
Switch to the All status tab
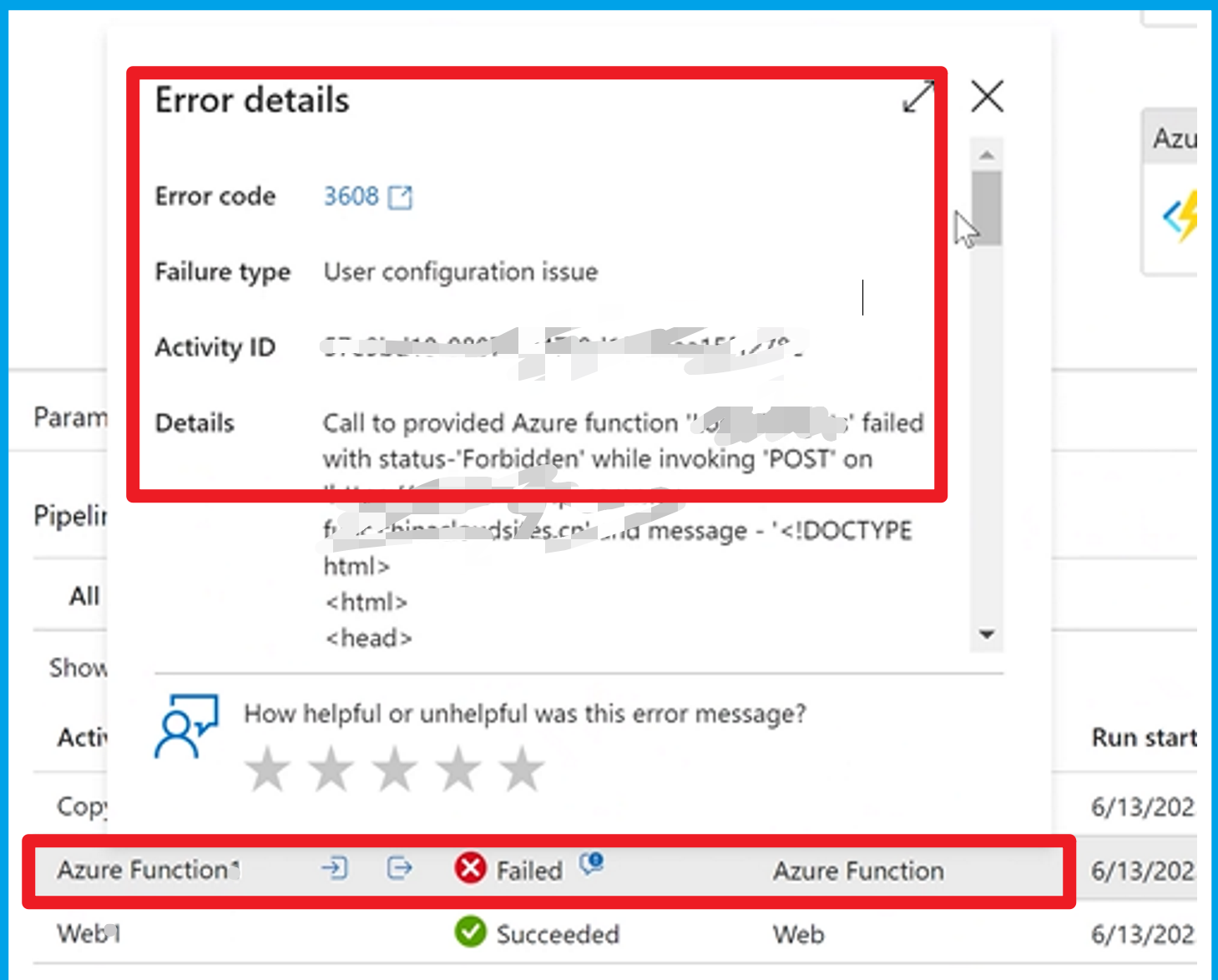pyautogui.click(x=84, y=596)
